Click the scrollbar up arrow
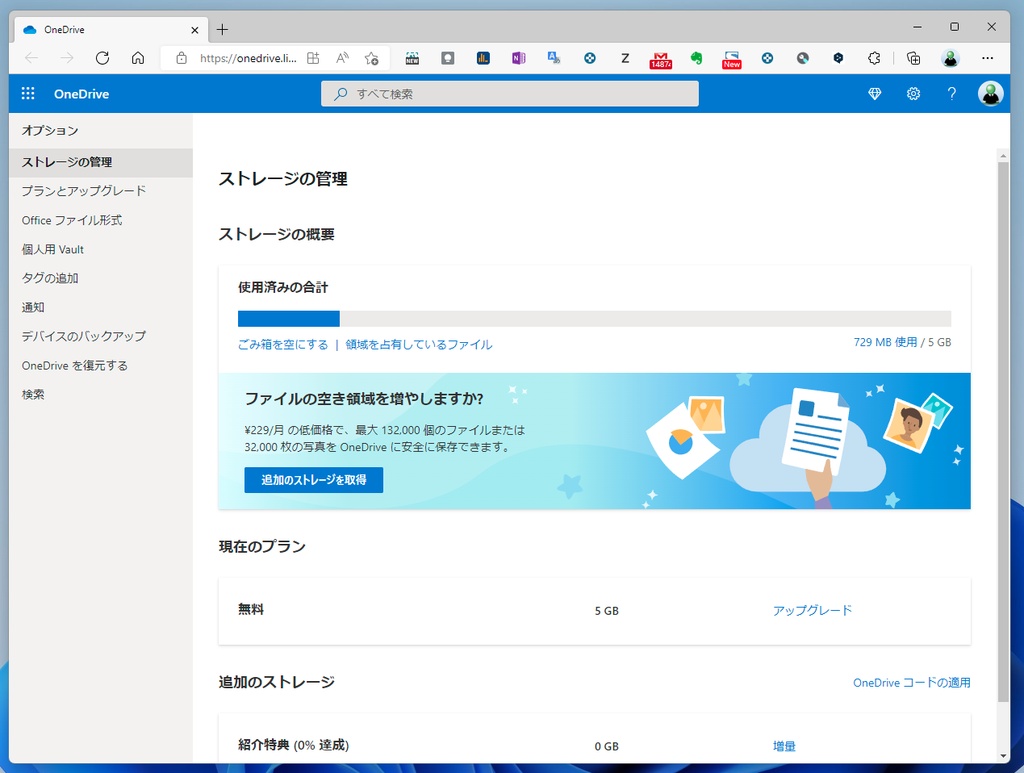The image size is (1024, 773). pyautogui.click(x=1003, y=155)
